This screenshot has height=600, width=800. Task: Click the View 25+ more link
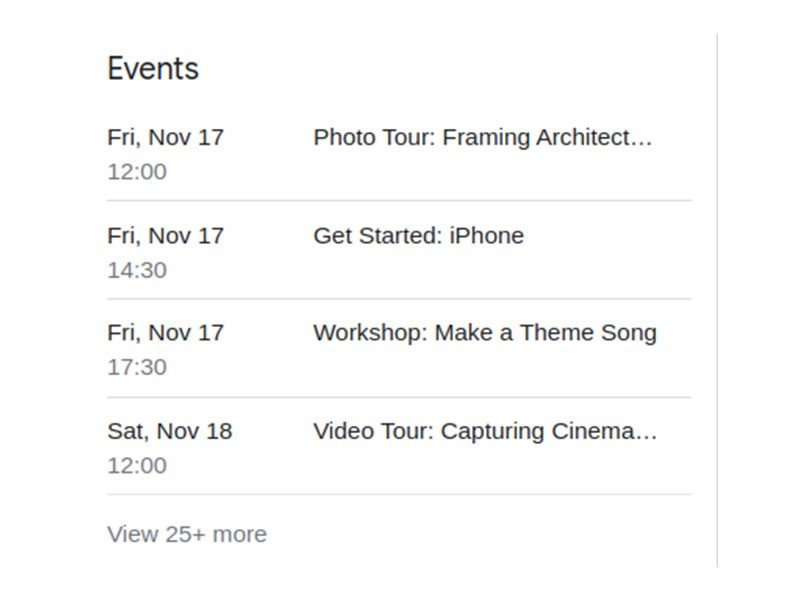[x=186, y=534]
